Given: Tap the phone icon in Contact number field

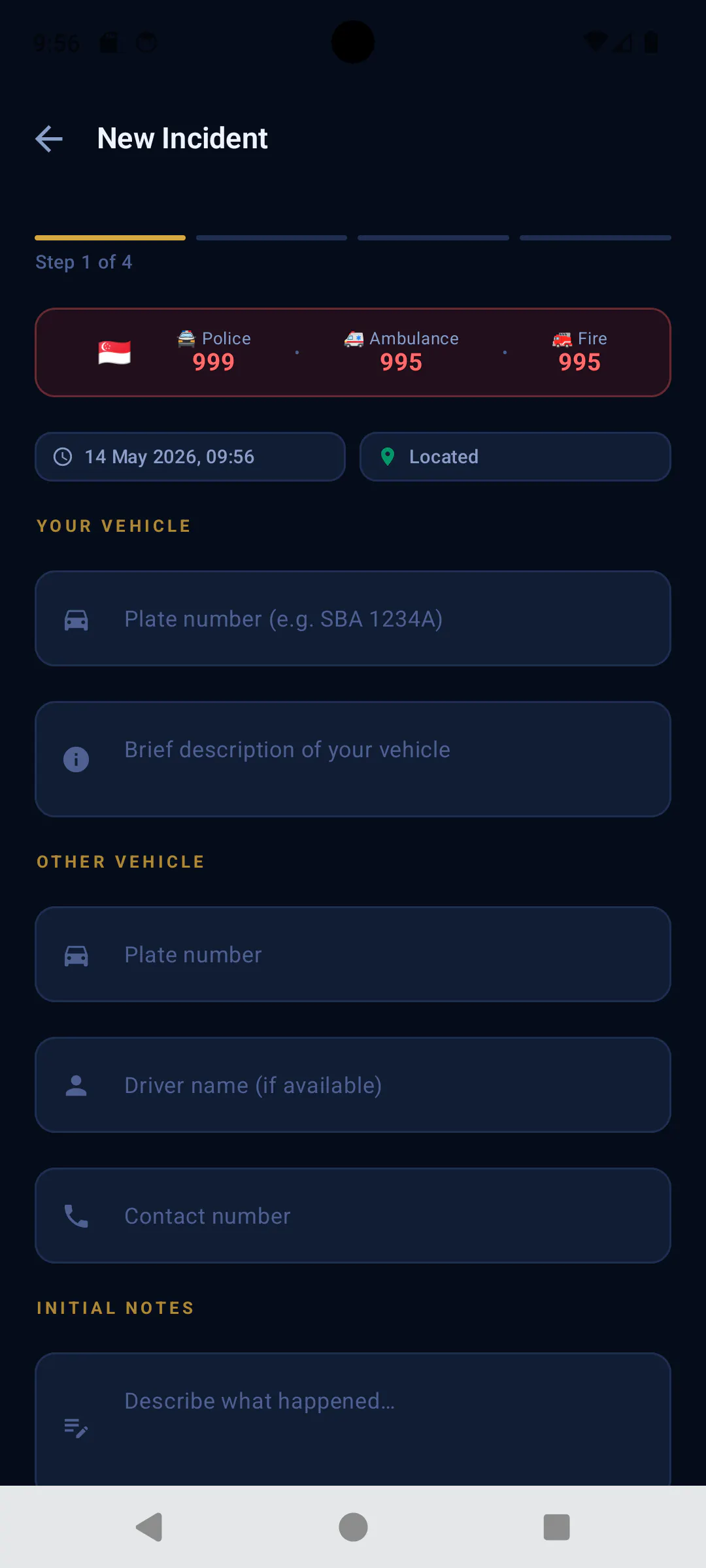Looking at the screenshot, I should 76,1216.
